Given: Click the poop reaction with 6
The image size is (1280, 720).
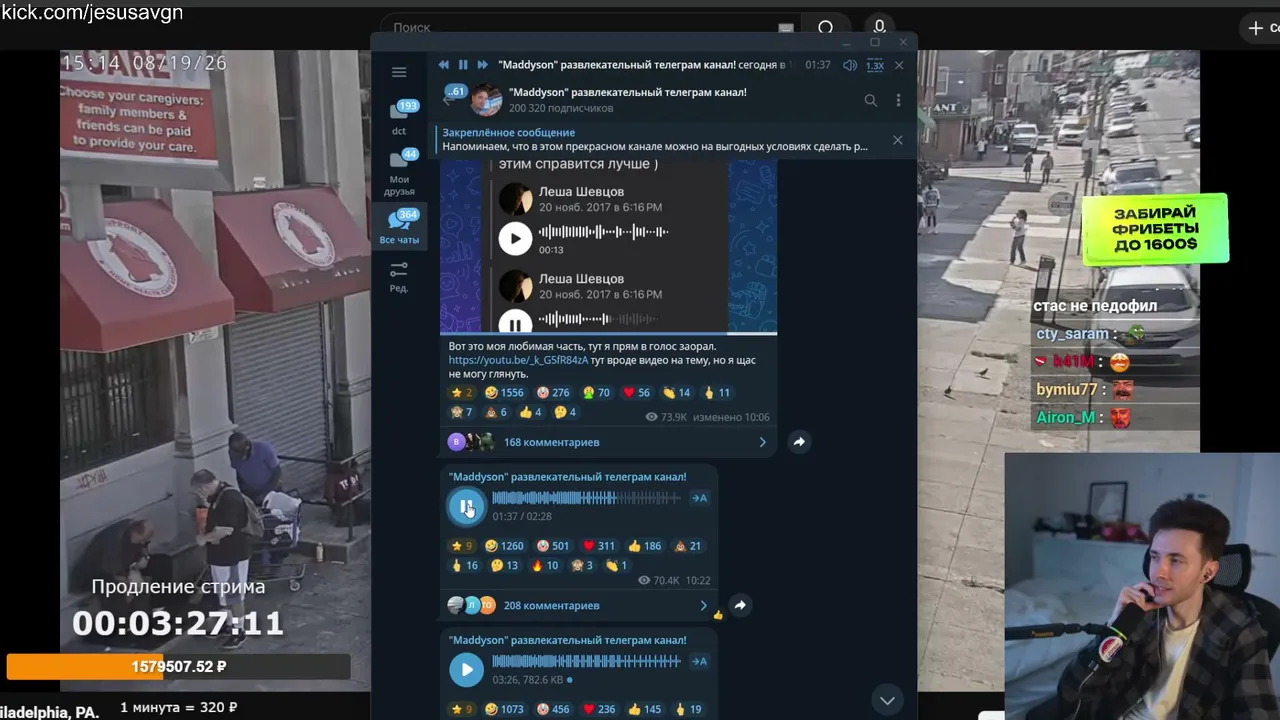Looking at the screenshot, I should click(497, 412).
